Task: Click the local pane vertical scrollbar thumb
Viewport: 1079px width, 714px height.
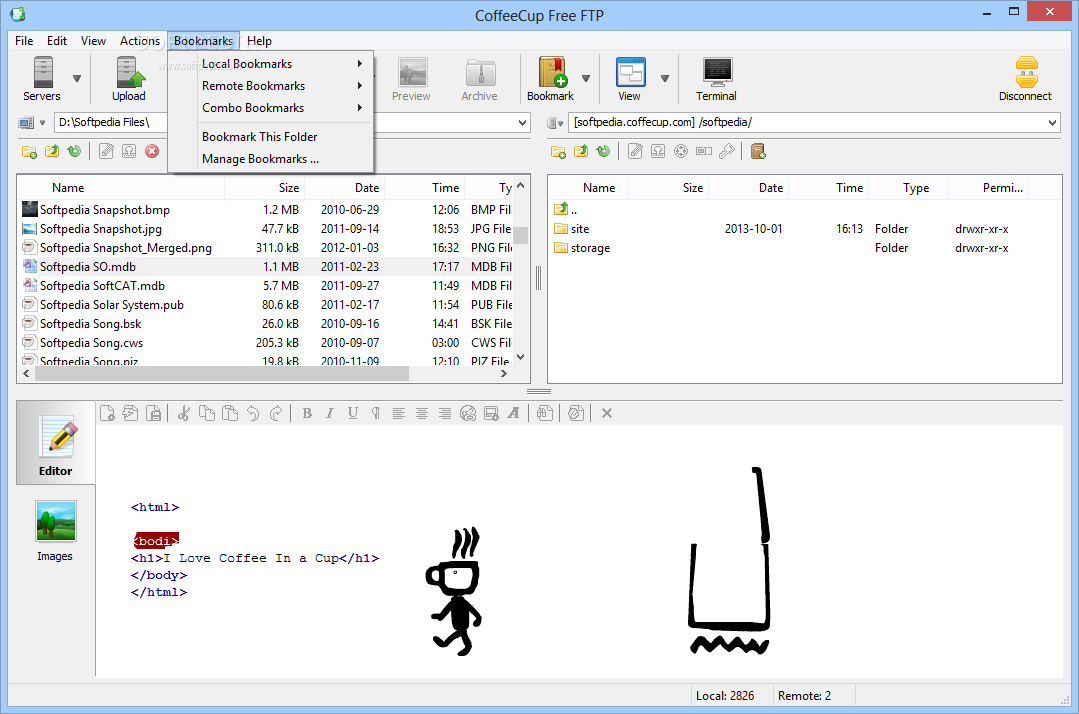Action: click(521, 235)
